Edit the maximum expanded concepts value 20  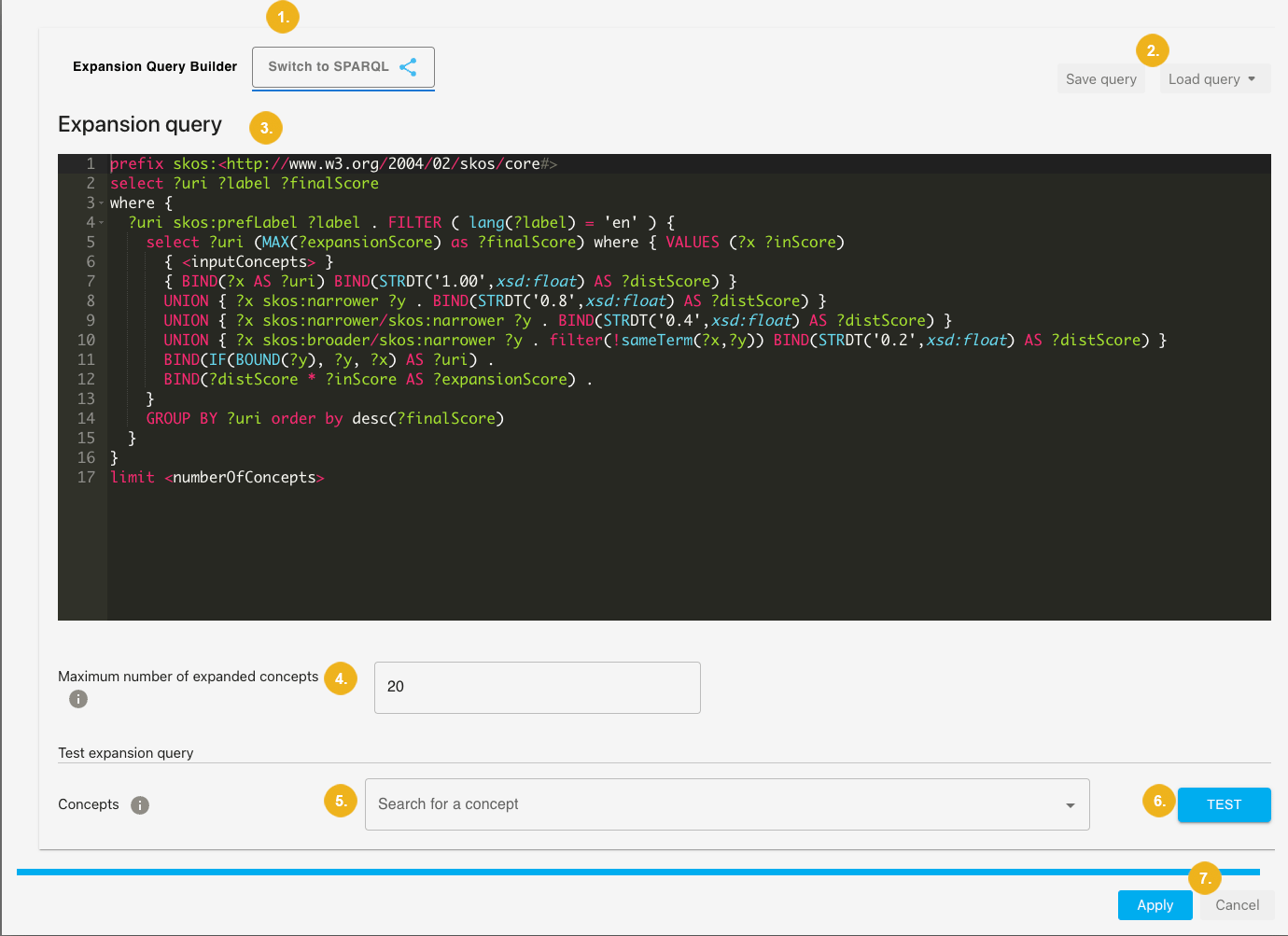pos(537,687)
